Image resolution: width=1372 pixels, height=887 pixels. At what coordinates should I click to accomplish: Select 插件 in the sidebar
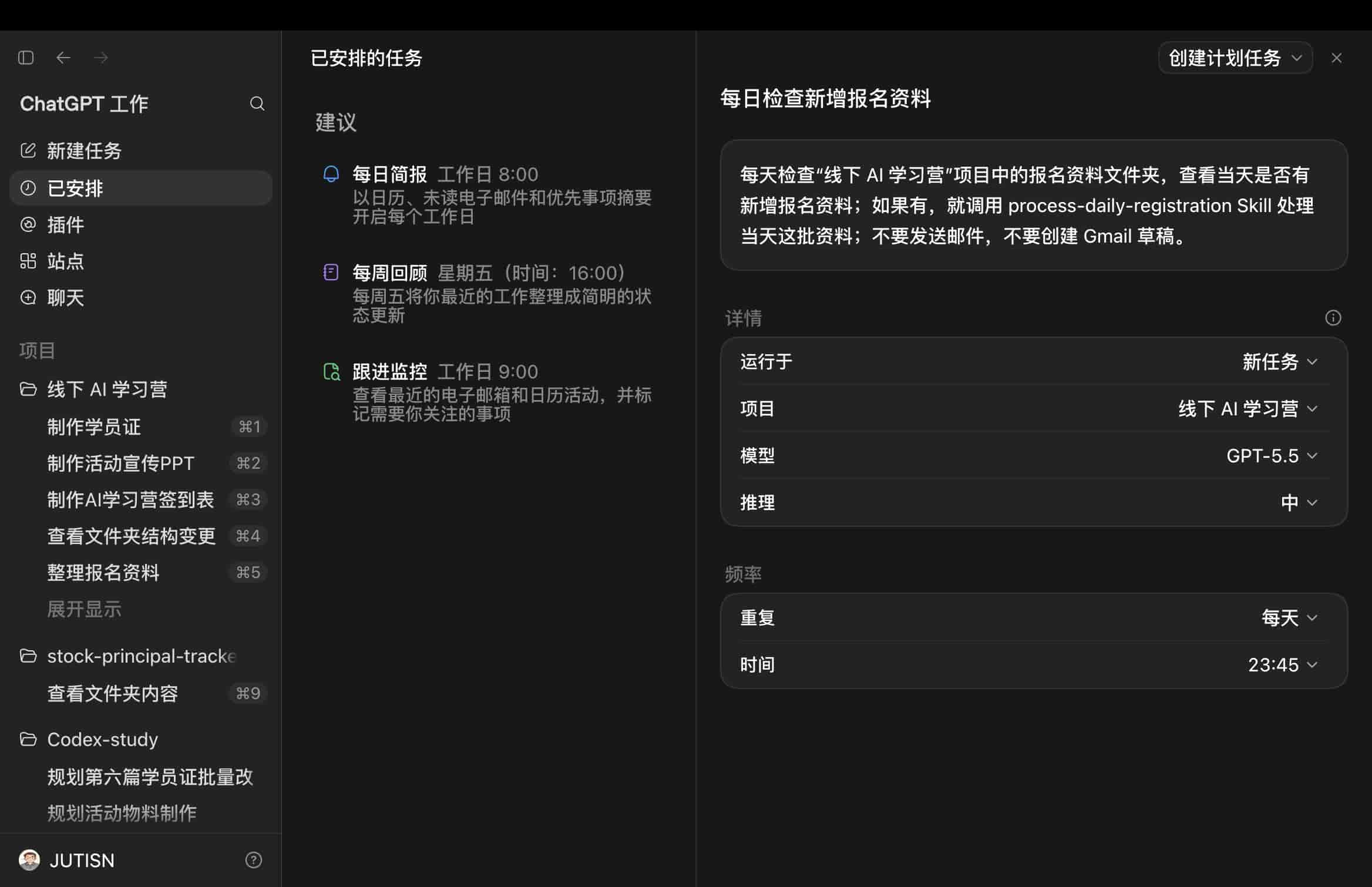(x=141, y=224)
